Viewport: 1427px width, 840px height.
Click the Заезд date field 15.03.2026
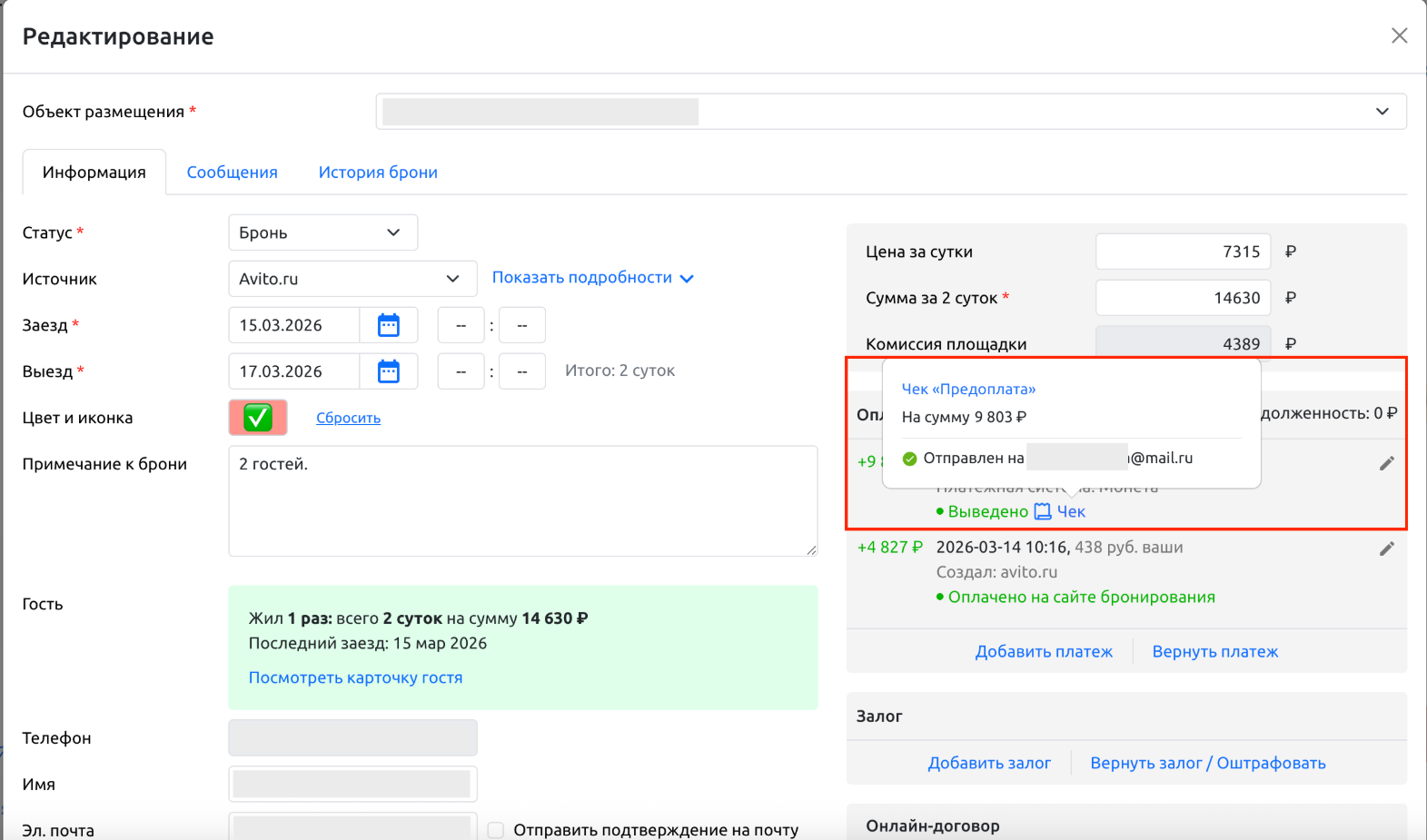pos(293,325)
